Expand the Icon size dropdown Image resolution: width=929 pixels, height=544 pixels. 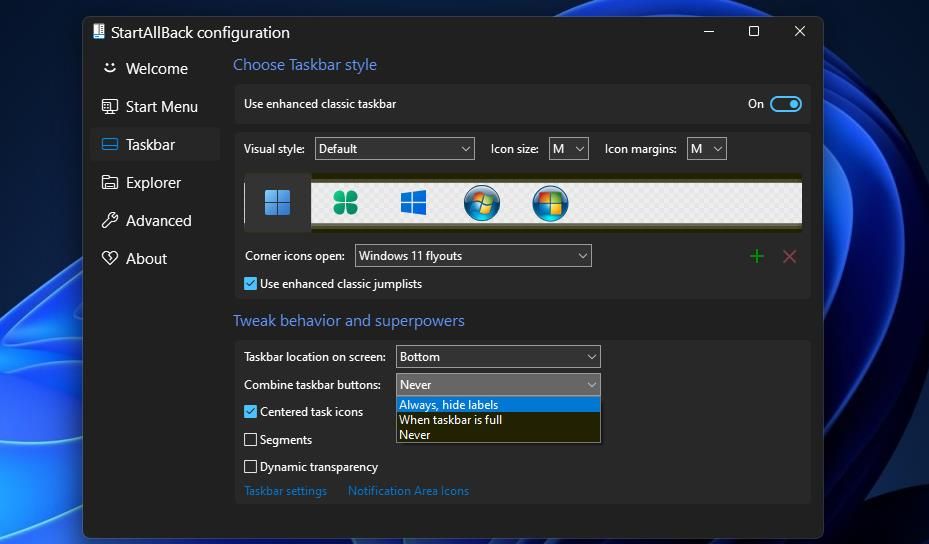[568, 149]
